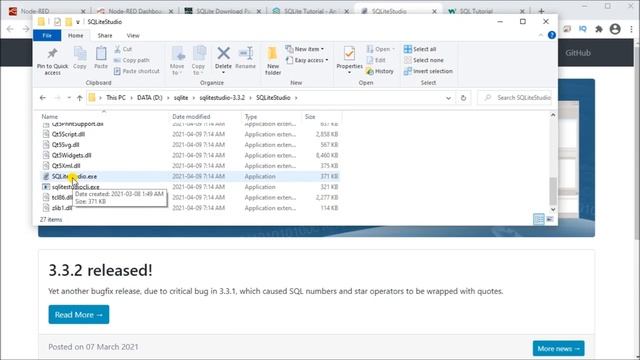Screen dimensions: 640x360
Task: Click the Cut command
Action: pos(123,49)
